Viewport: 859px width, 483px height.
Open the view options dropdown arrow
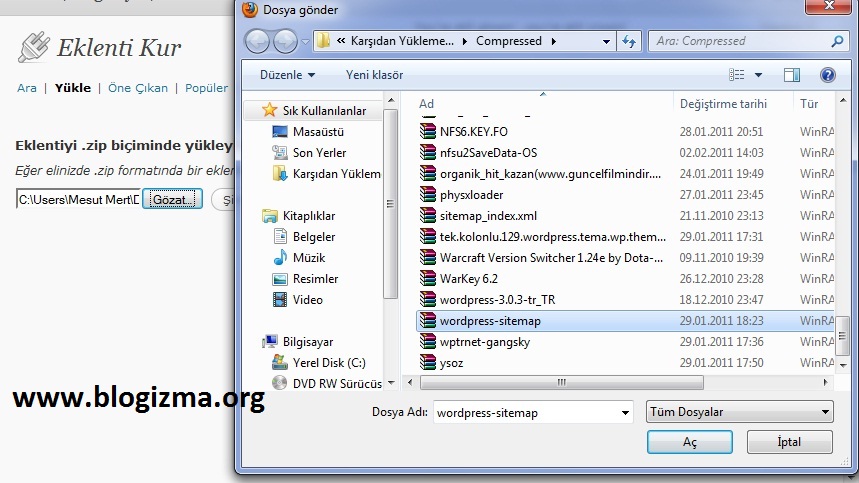(758, 75)
